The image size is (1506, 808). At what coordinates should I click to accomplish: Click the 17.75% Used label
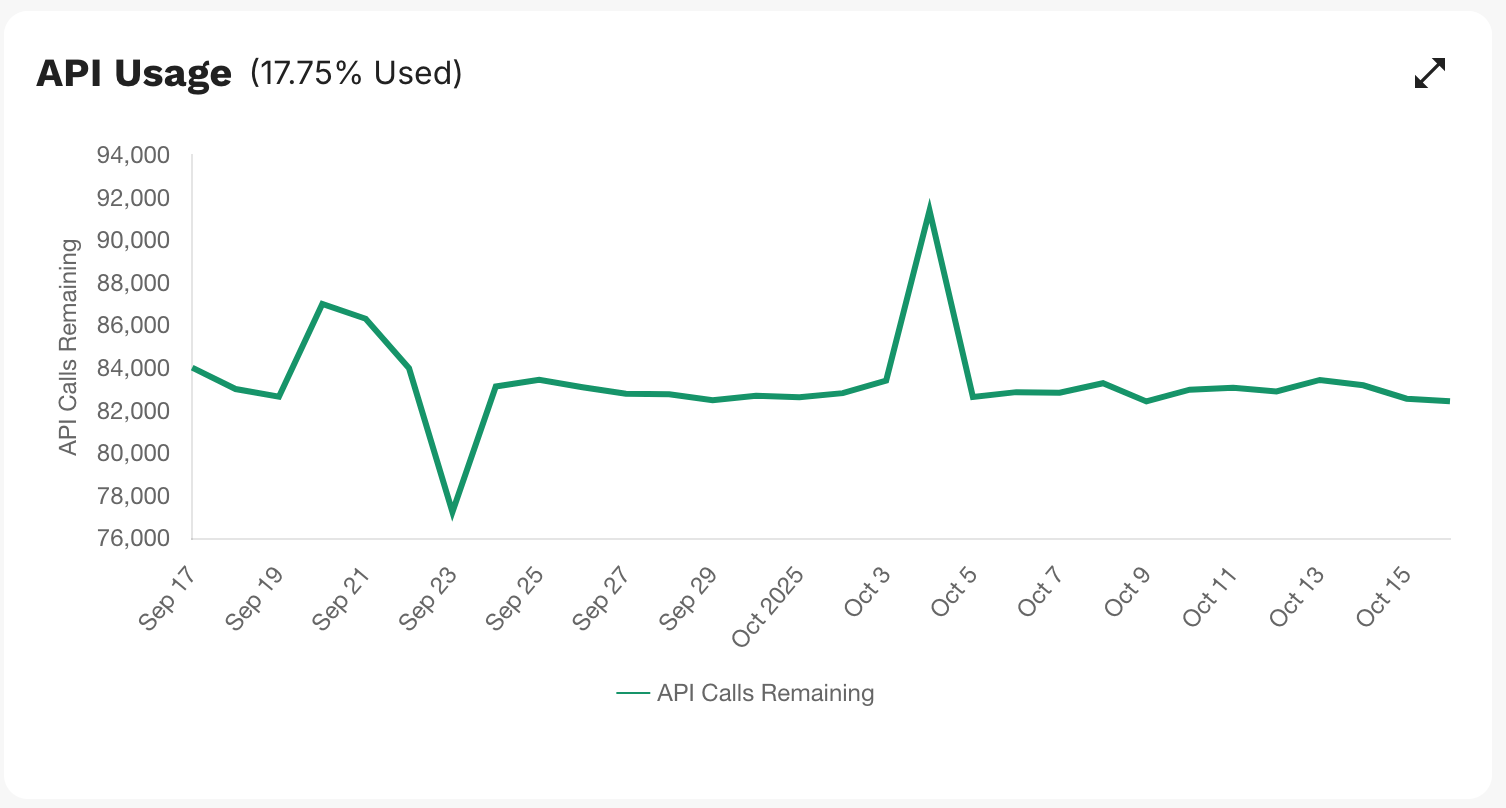coord(356,73)
